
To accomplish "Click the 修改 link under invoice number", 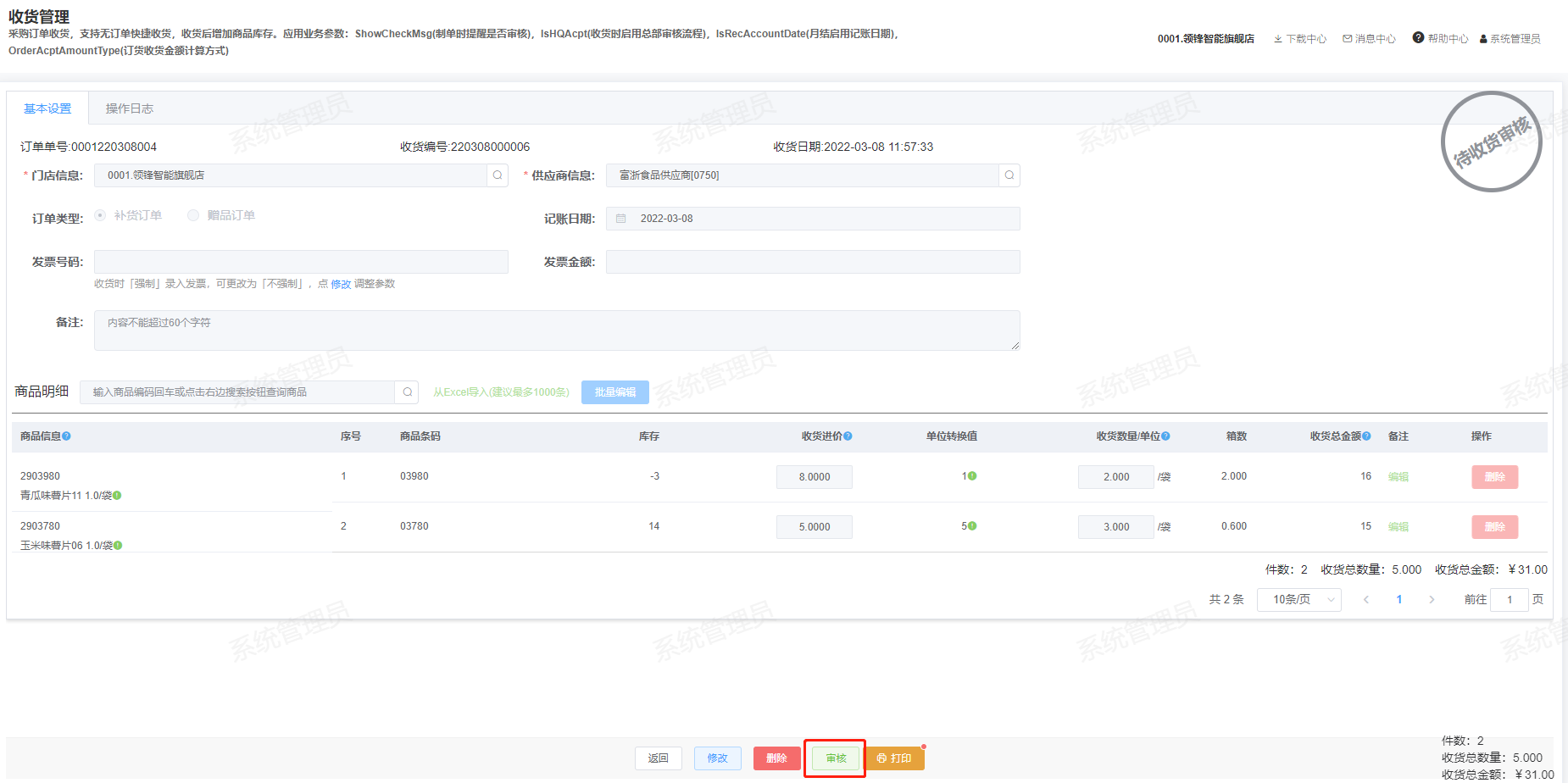I will click(341, 285).
